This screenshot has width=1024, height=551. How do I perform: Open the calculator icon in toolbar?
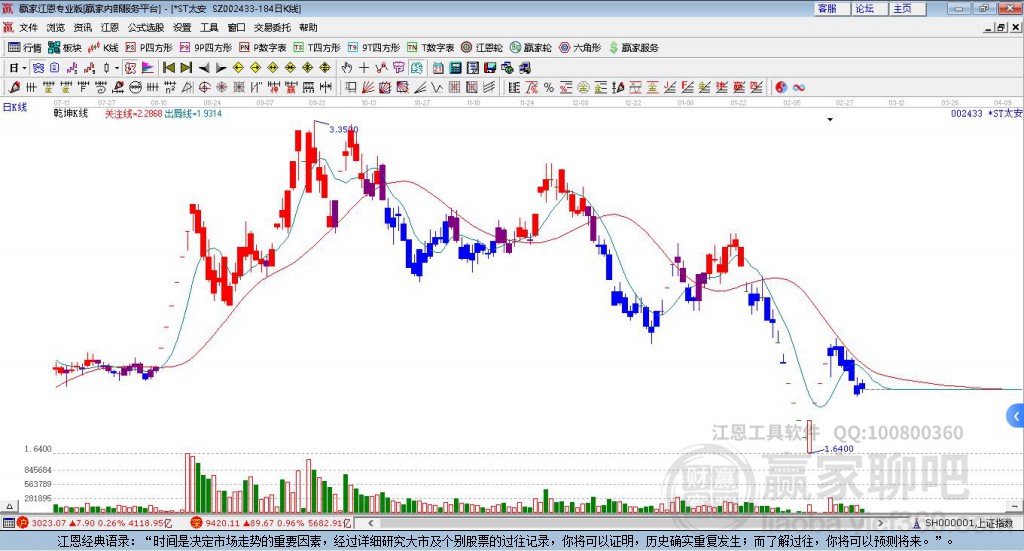[456, 68]
